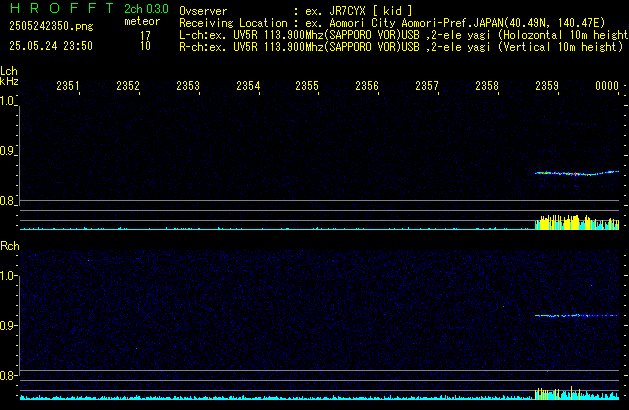Click the 'R-ch' Vertical yagi description line
Viewport: 629px width, 410px height.
tap(401, 47)
